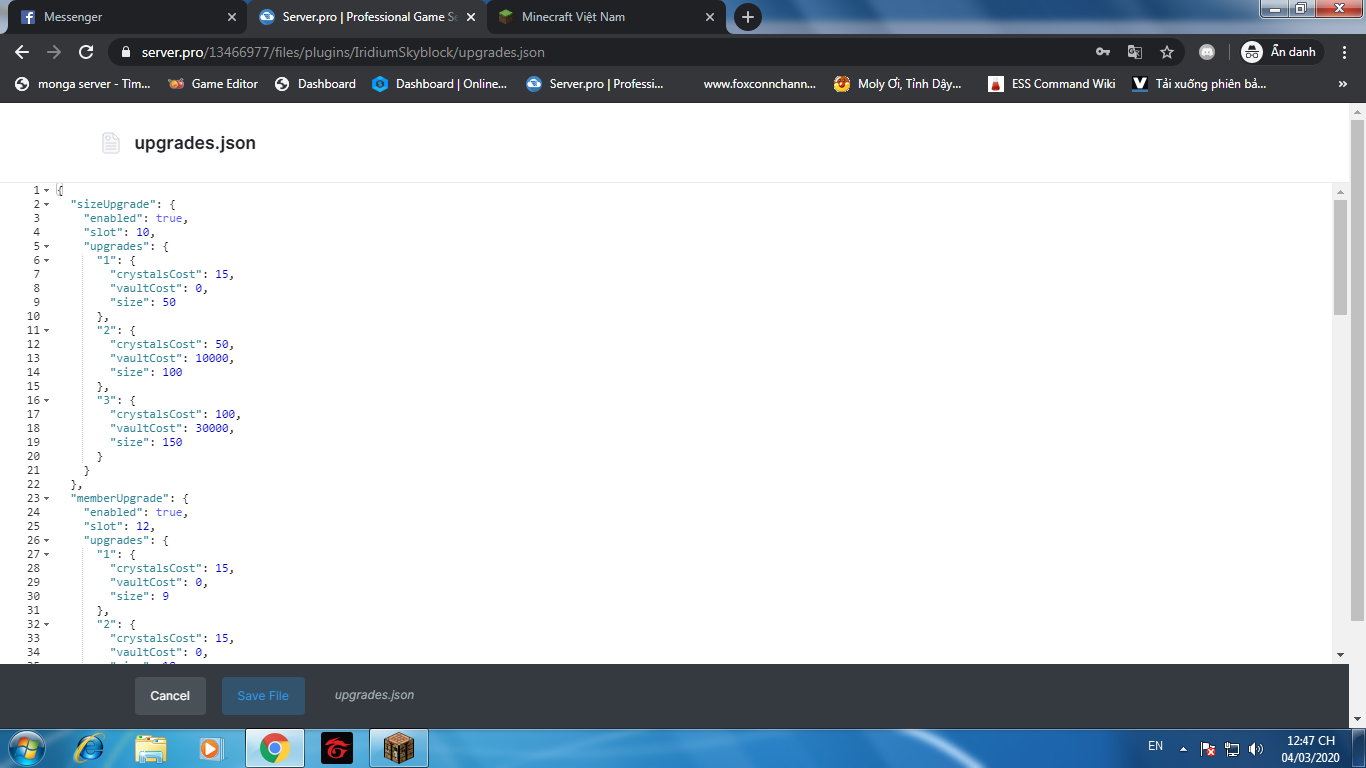Open the Action Center flag icon in tray
The width and height of the screenshot is (1366, 768).
[x=1208, y=748]
